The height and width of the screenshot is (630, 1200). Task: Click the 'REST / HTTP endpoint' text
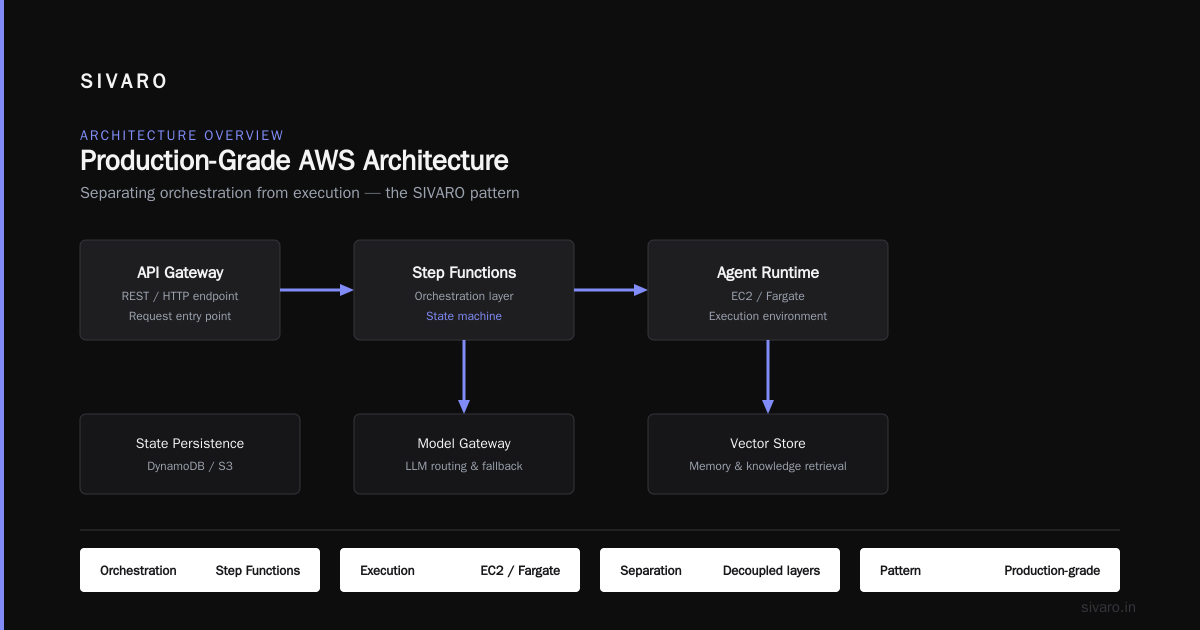[x=180, y=296]
